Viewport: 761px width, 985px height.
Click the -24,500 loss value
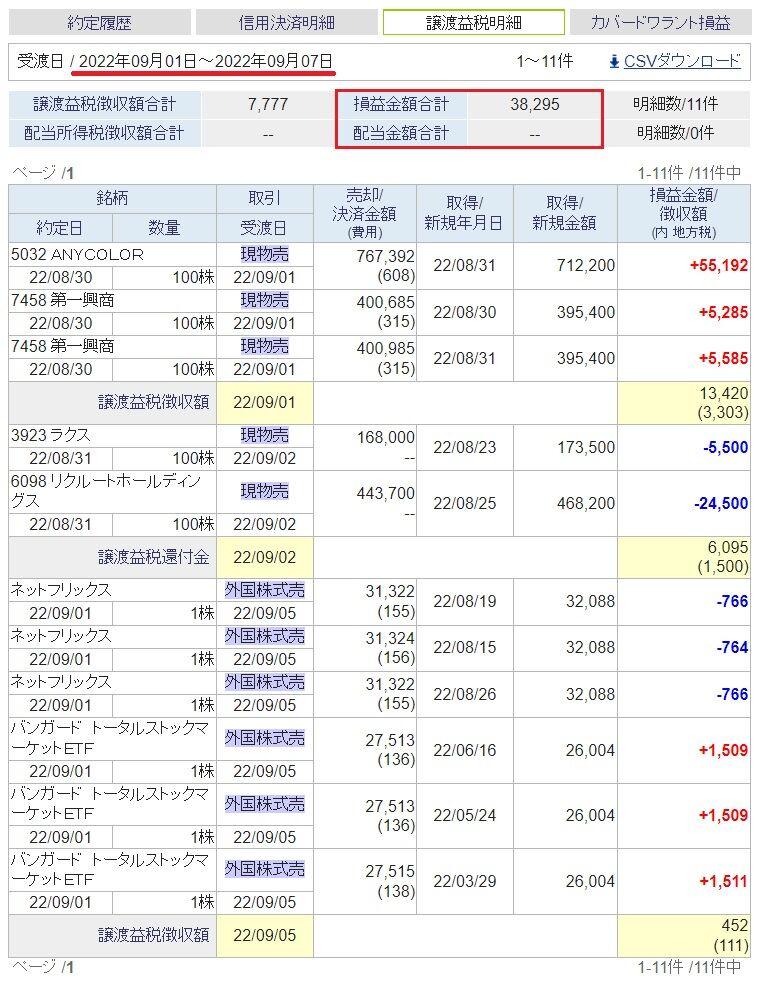click(x=721, y=503)
